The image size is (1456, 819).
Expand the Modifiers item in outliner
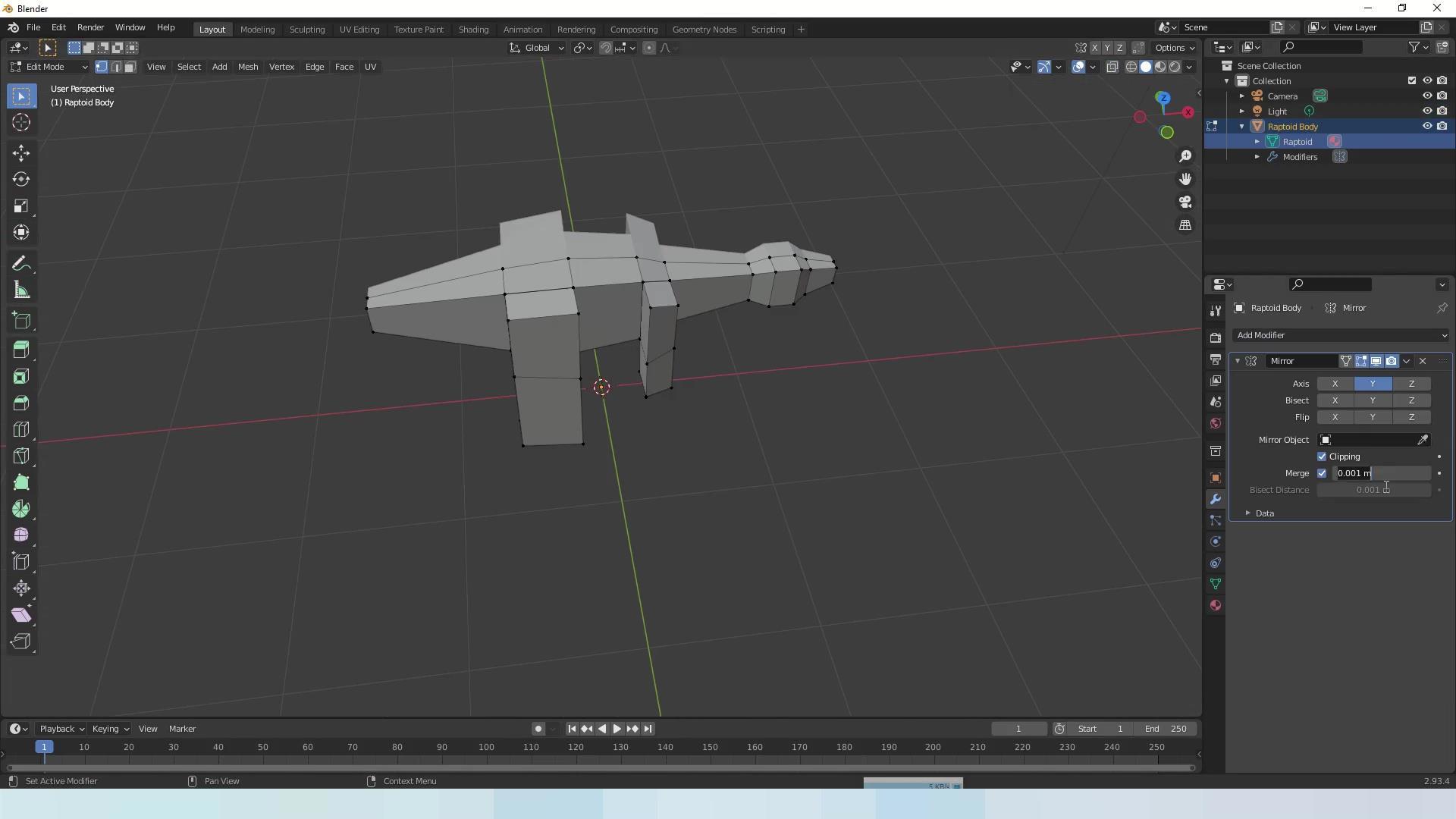(x=1257, y=157)
